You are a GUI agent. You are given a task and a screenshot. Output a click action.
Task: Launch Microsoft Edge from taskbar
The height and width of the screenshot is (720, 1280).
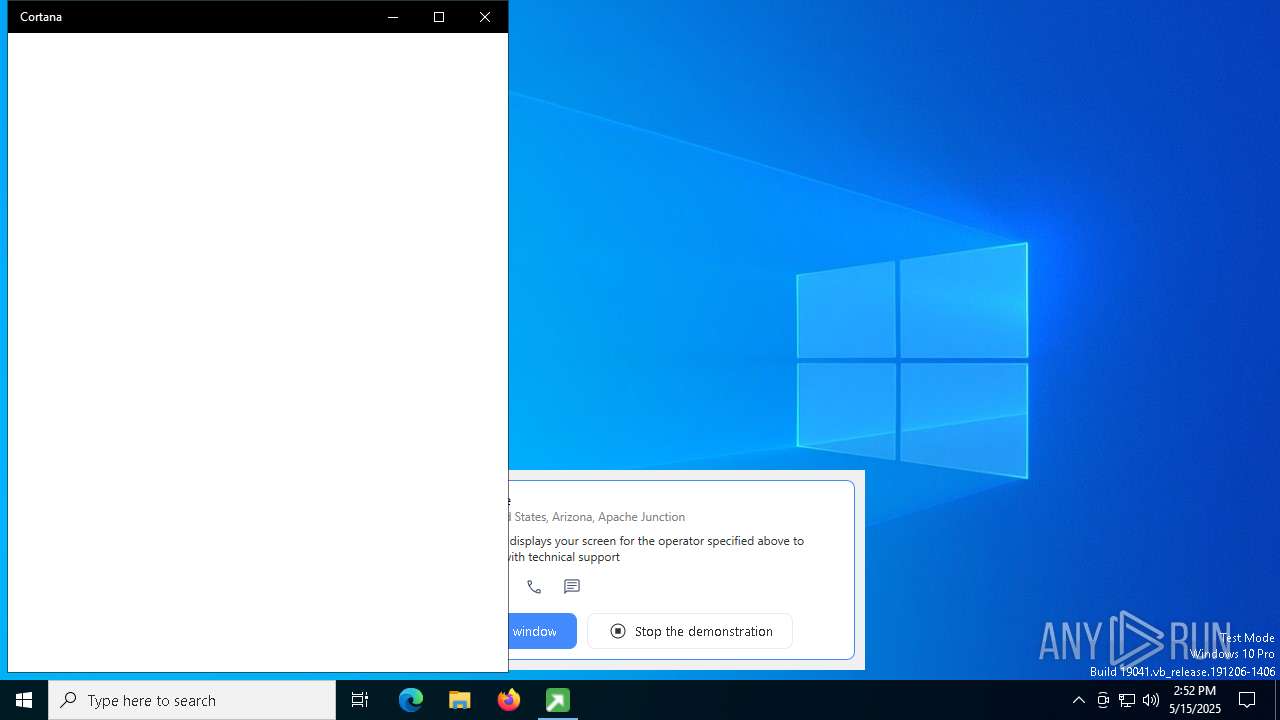[411, 700]
